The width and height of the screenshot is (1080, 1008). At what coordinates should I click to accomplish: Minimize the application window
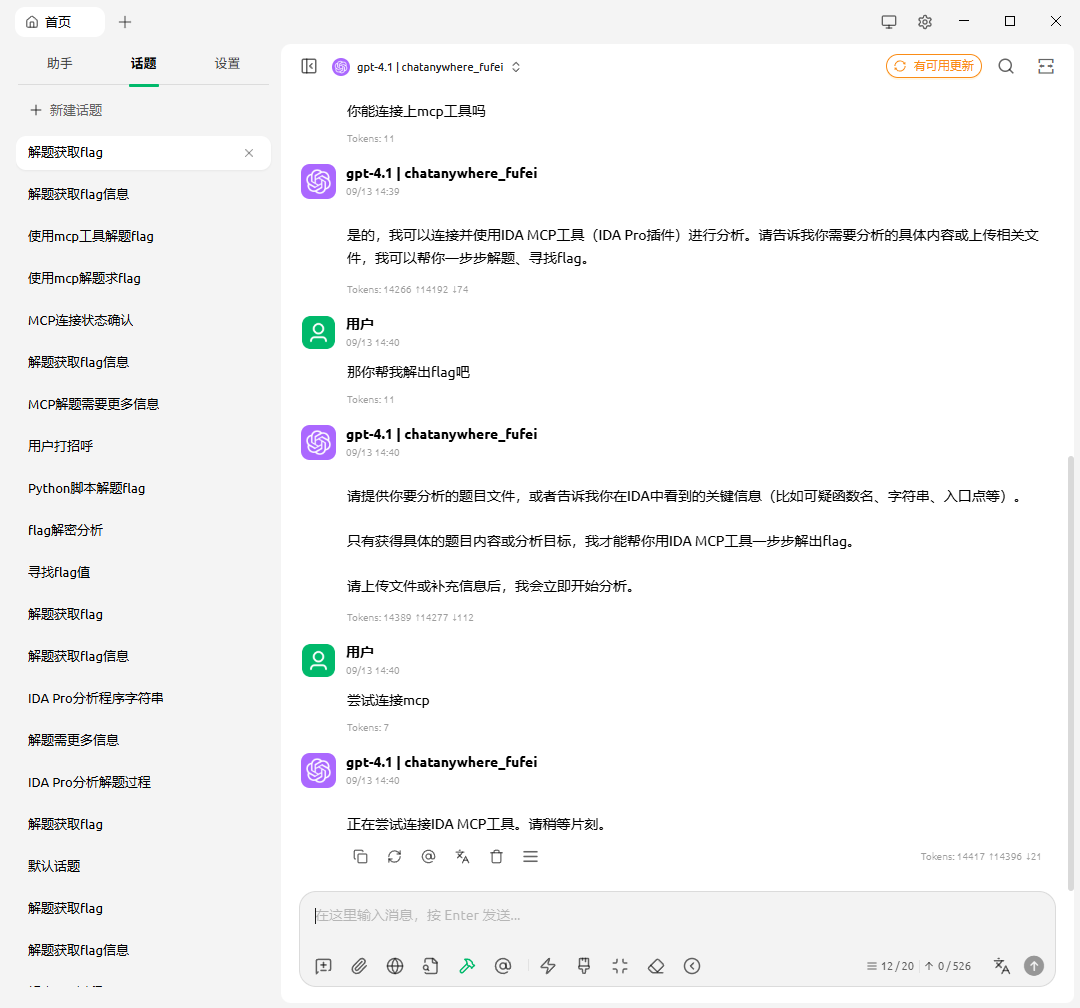click(964, 21)
